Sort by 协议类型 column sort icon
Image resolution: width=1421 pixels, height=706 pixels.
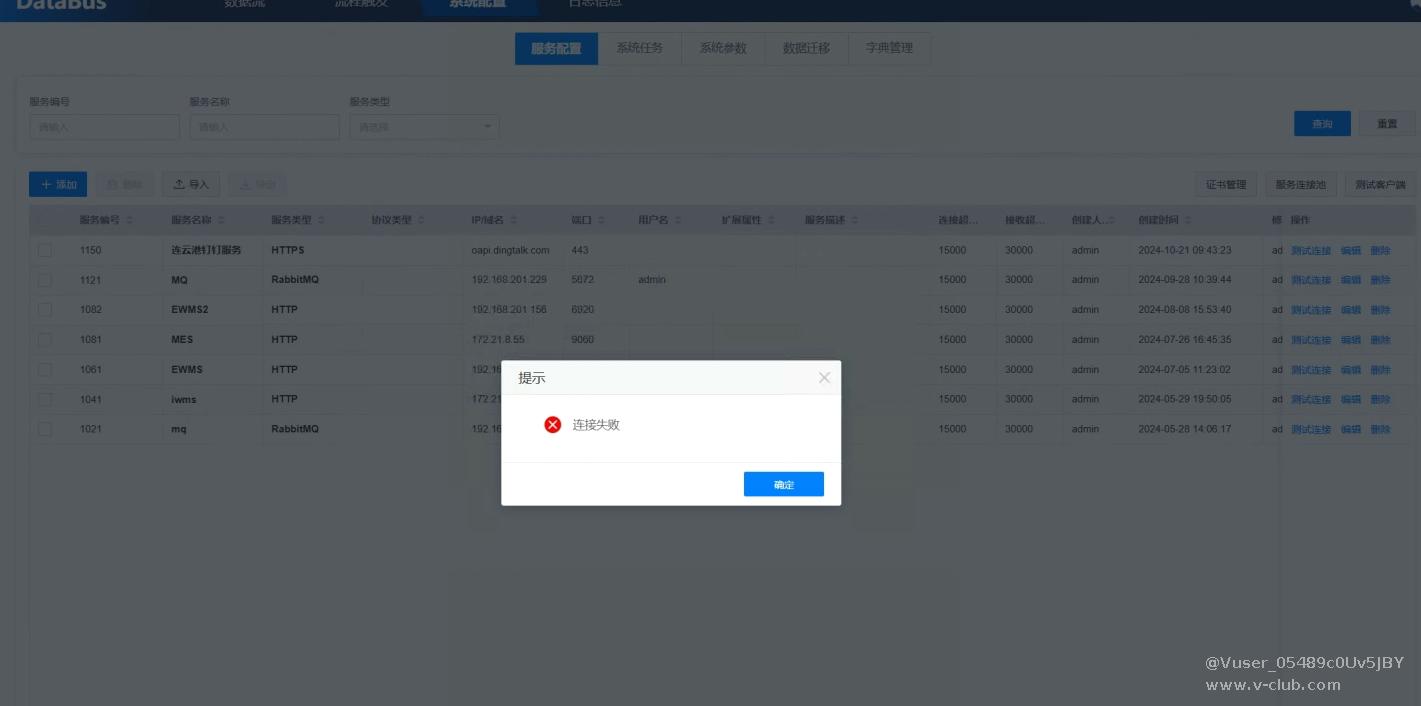pos(421,220)
